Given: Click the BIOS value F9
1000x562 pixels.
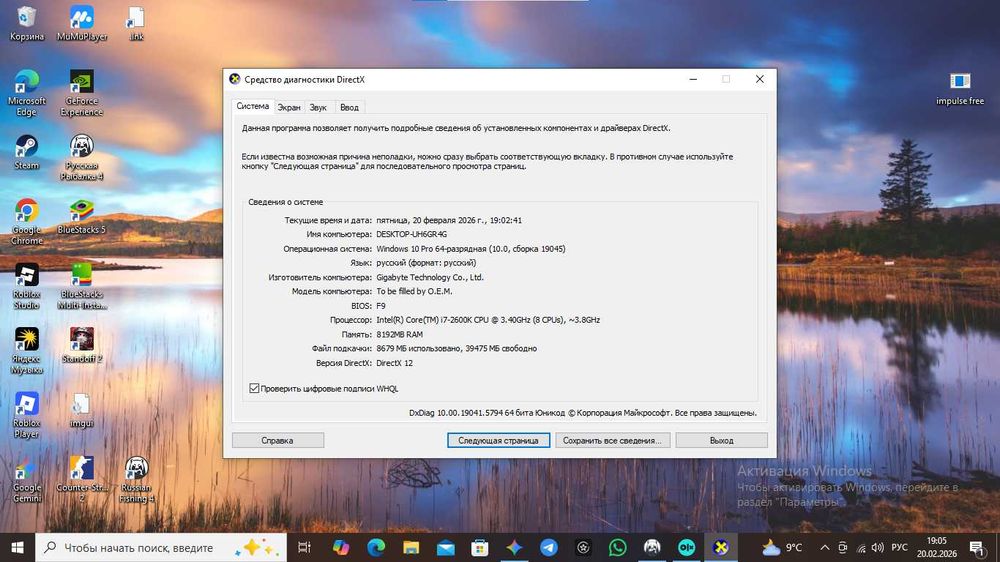Looking at the screenshot, I should [x=381, y=306].
